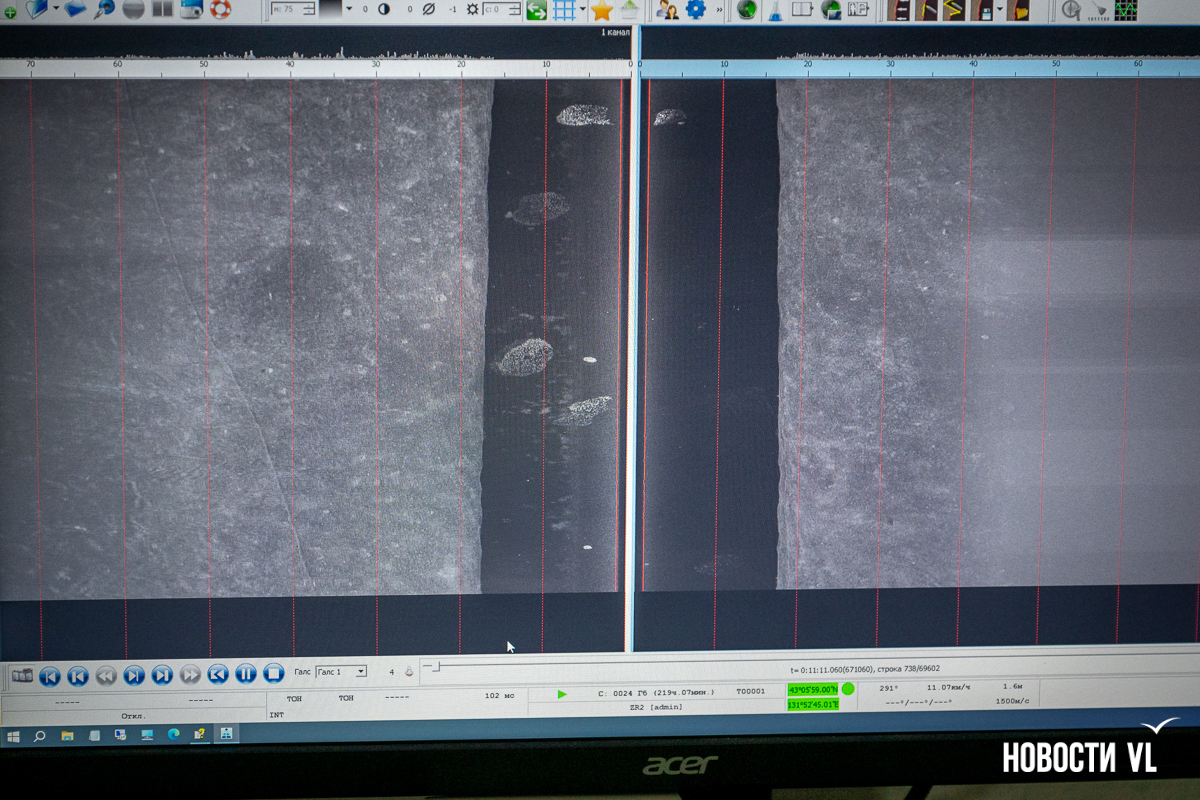Toggle the brightness sun control
The height and width of the screenshot is (800, 1200).
472,9
